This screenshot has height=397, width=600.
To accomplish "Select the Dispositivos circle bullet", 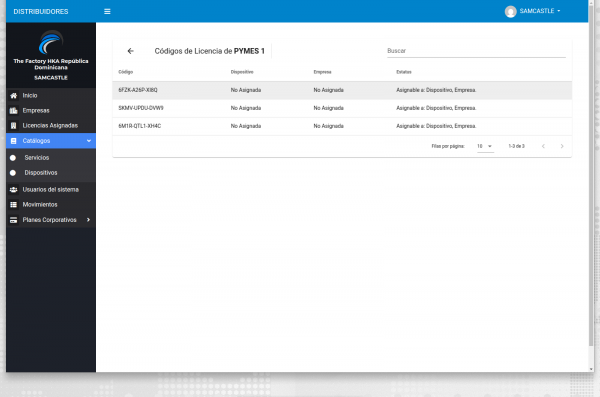I will (x=13, y=173).
